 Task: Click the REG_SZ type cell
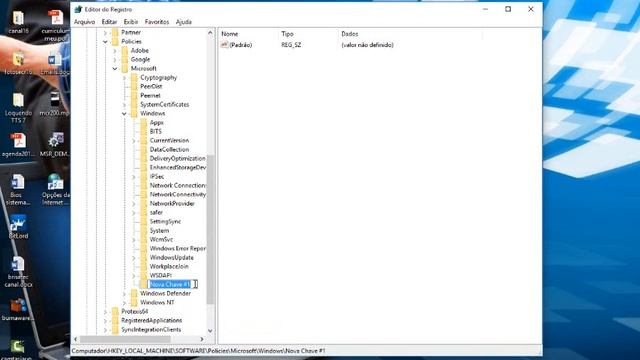coord(291,45)
